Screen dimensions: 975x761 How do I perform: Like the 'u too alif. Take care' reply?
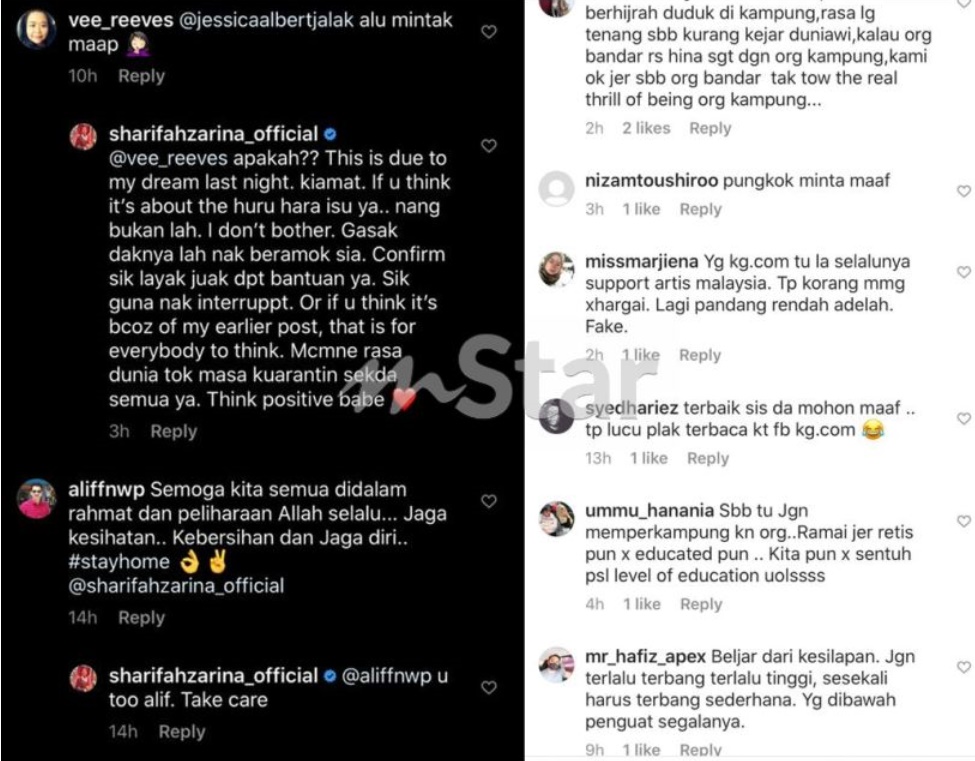[489, 687]
